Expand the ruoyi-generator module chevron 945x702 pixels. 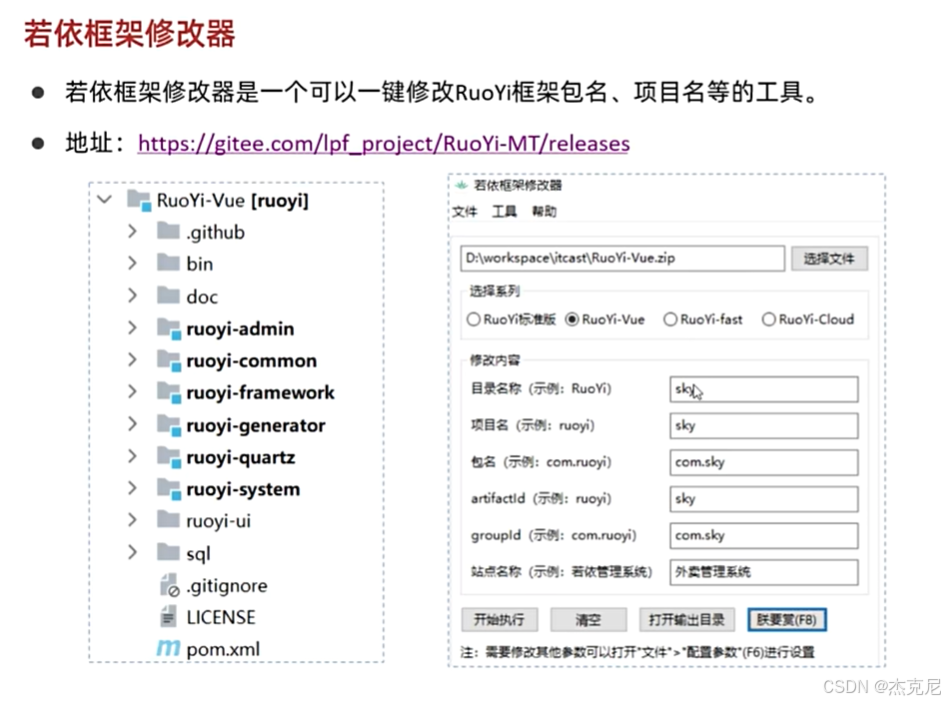click(132, 424)
